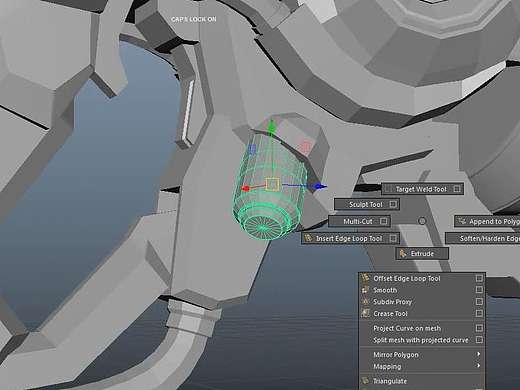This screenshot has height=390, width=520.
Task: Select Append to Polygon tool
Action: coord(487,221)
